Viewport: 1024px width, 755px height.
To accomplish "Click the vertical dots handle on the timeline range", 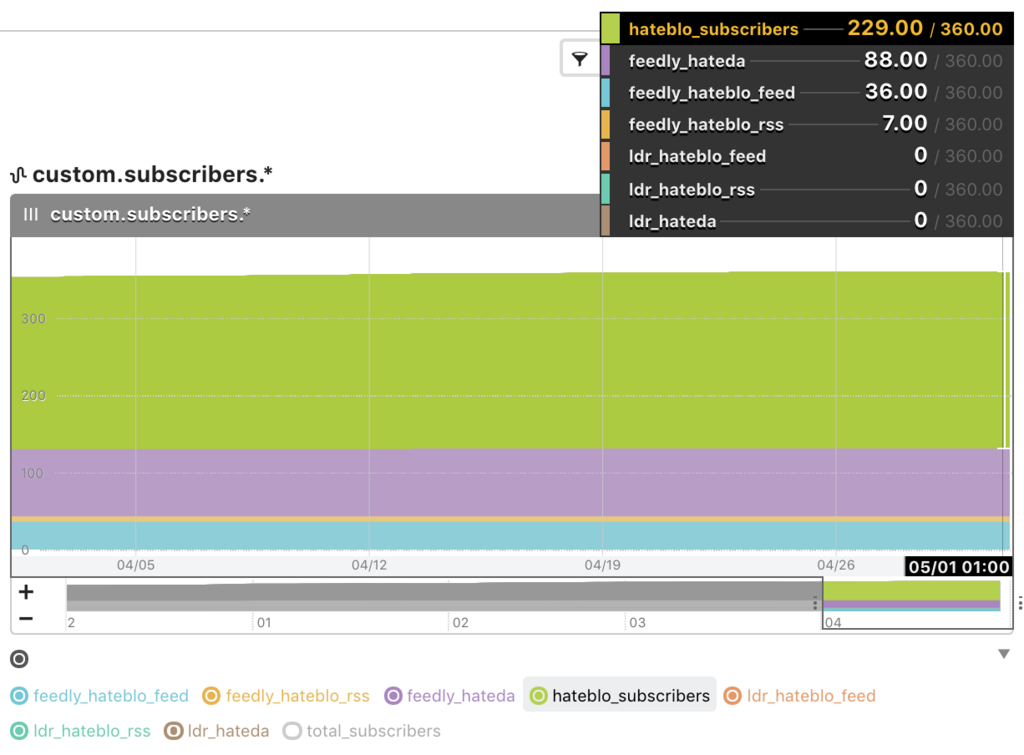I will pyautogui.click(x=815, y=603).
